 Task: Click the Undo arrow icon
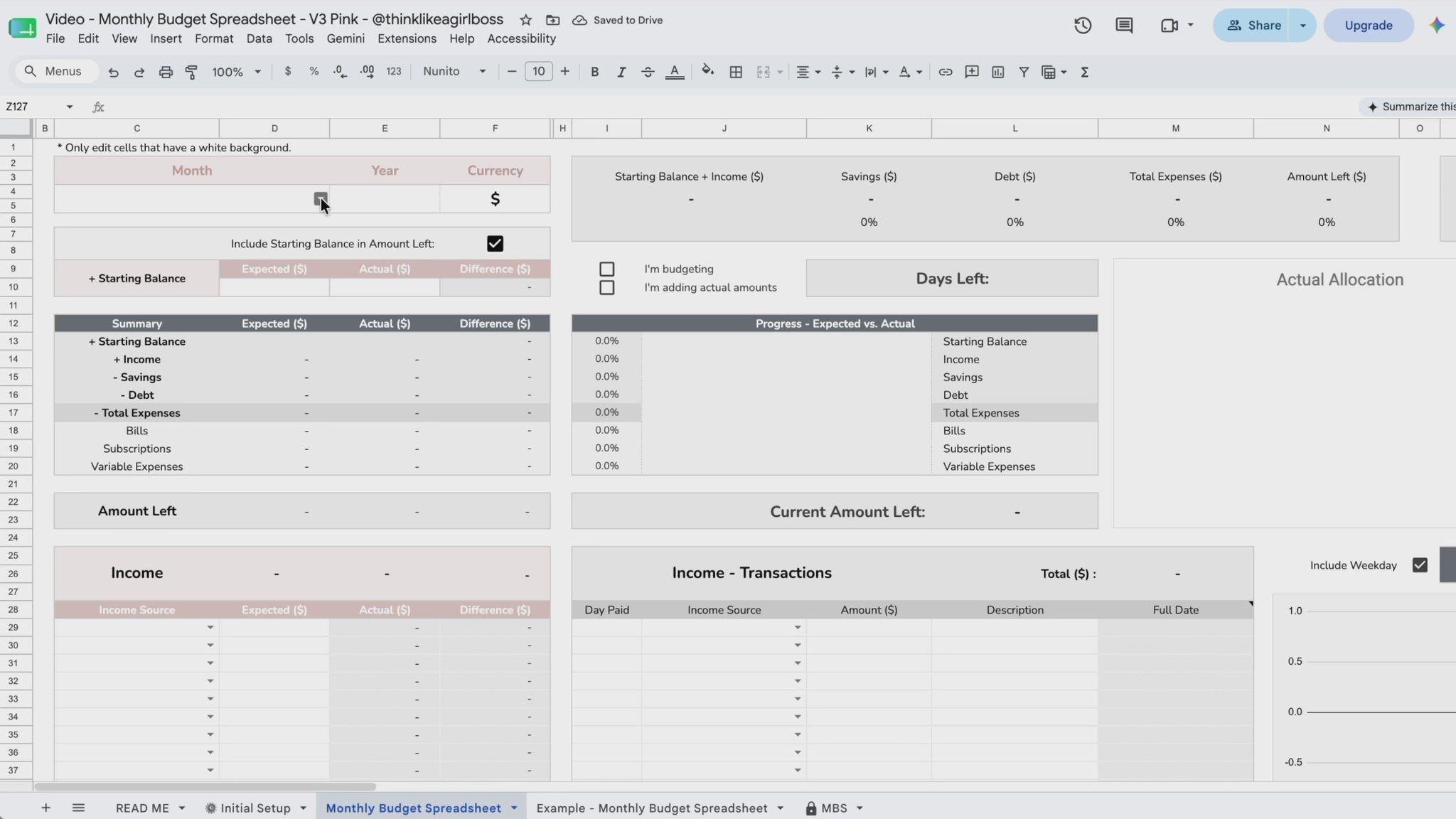(x=113, y=72)
